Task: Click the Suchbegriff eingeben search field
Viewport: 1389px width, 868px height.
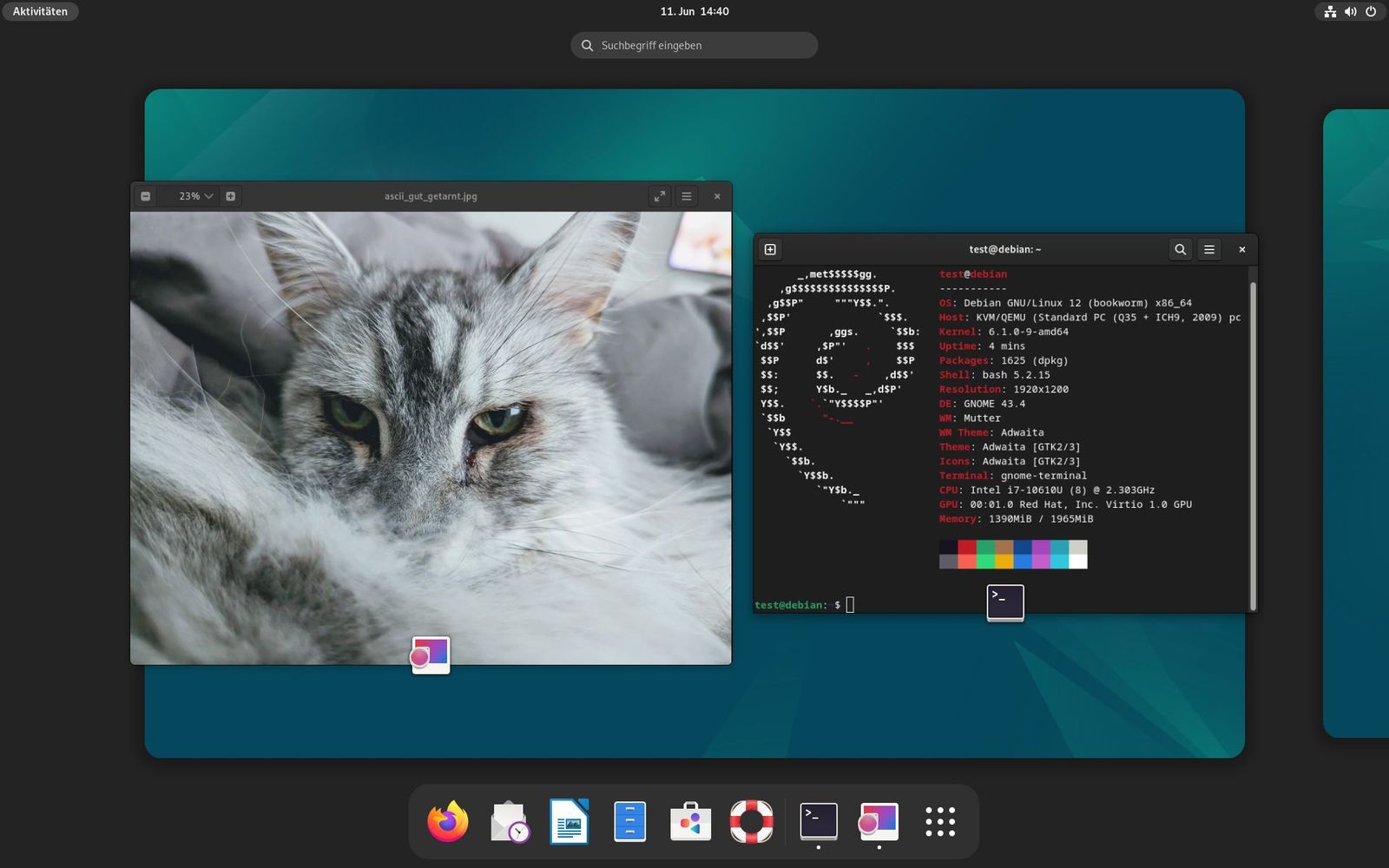Action: 693,44
